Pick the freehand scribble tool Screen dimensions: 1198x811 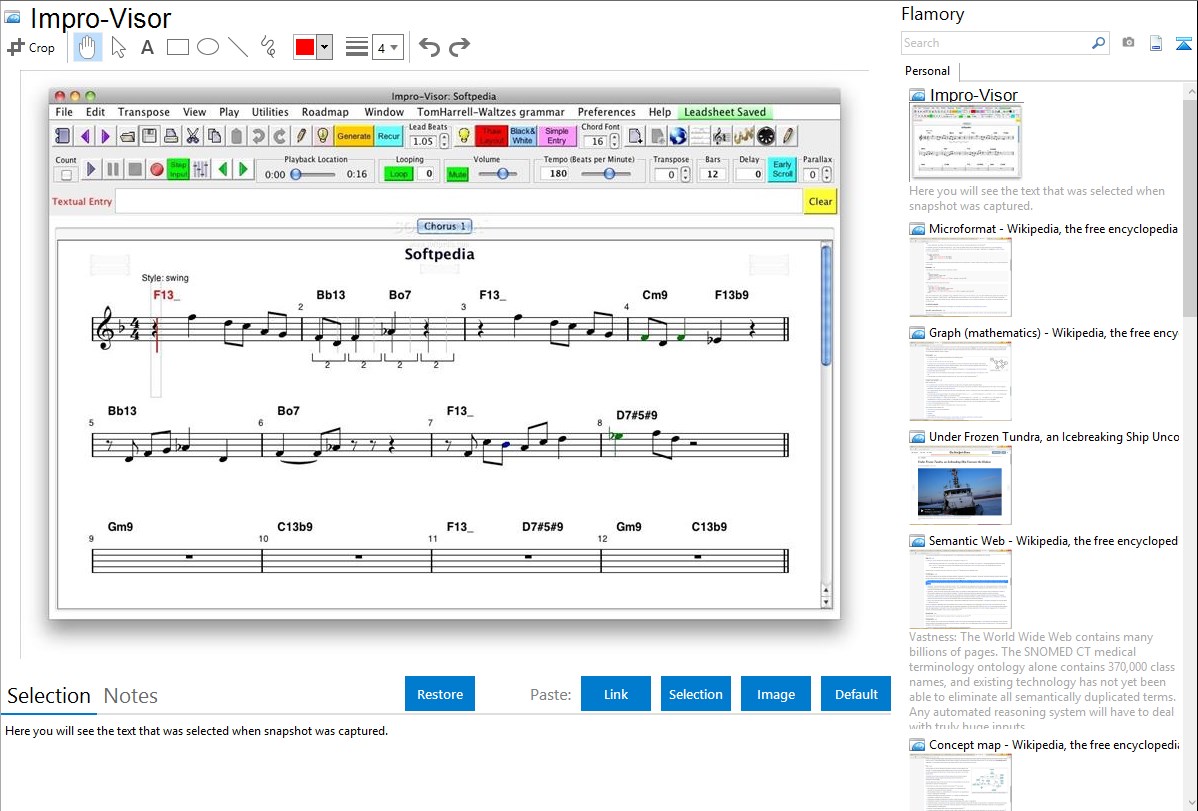click(x=268, y=47)
